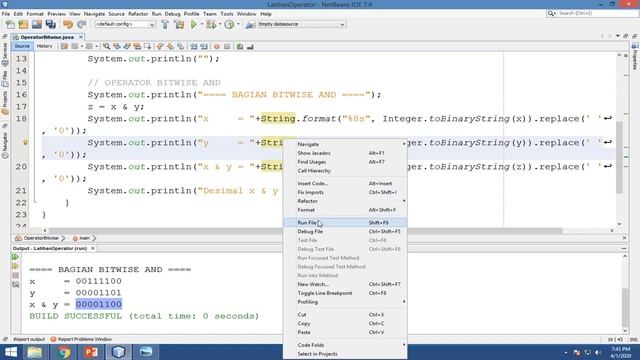The height and width of the screenshot is (360, 640).
Task: Click the Debug Project toolbar icon
Action: (211, 24)
